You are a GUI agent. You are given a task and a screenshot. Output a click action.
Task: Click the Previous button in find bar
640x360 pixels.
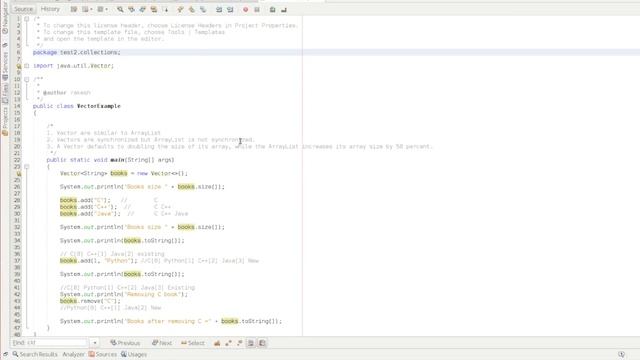pos(125,343)
